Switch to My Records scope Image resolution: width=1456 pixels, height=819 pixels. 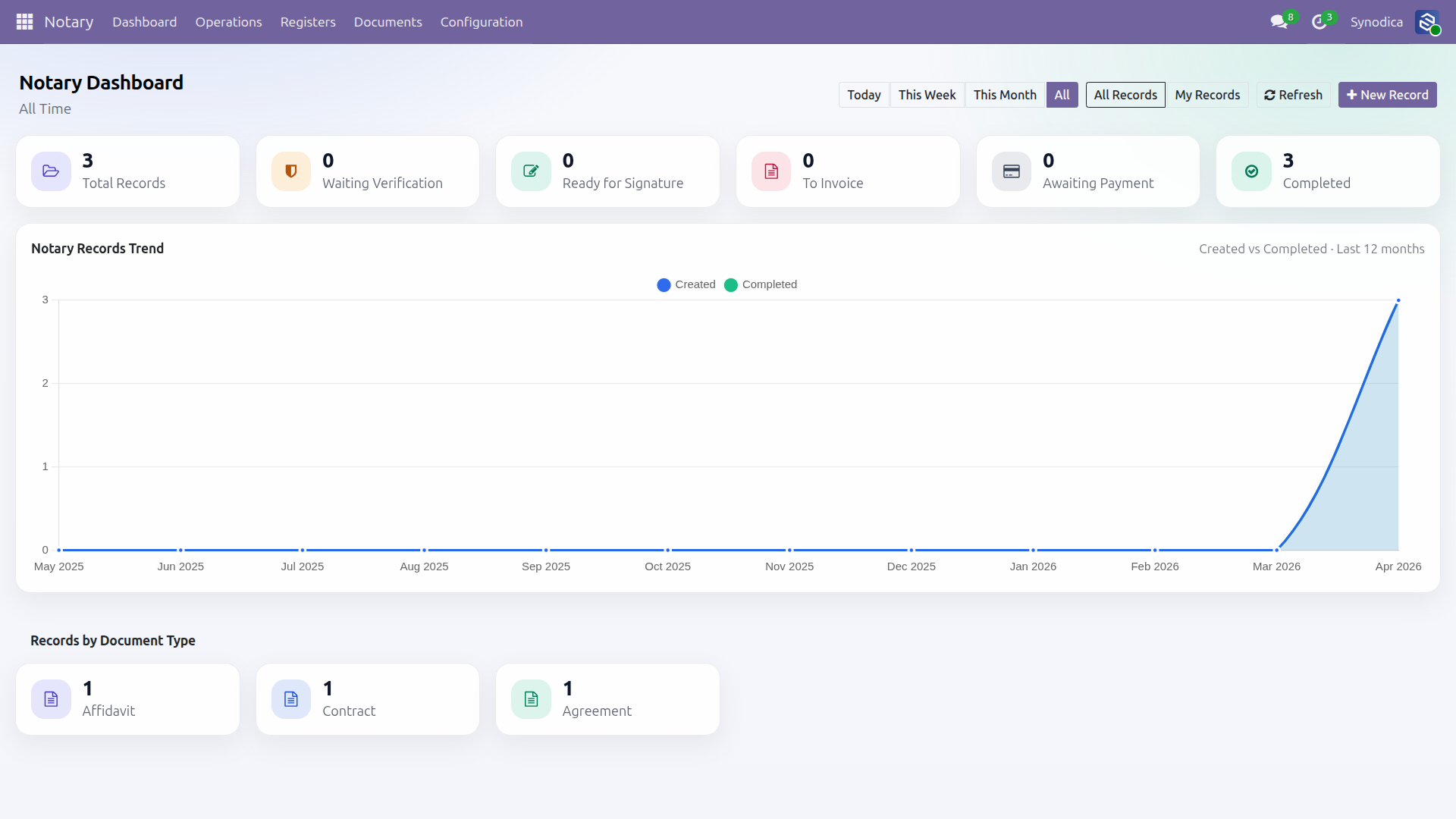pyautogui.click(x=1207, y=95)
